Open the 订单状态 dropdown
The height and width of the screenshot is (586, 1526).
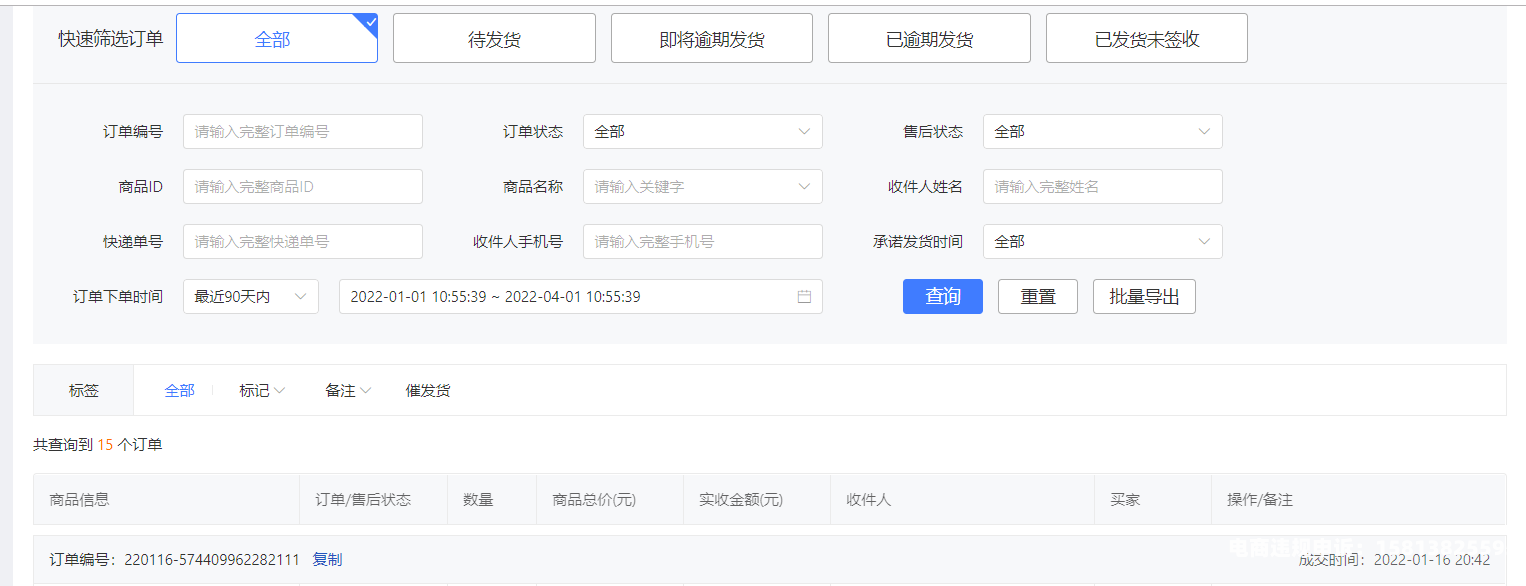[702, 132]
